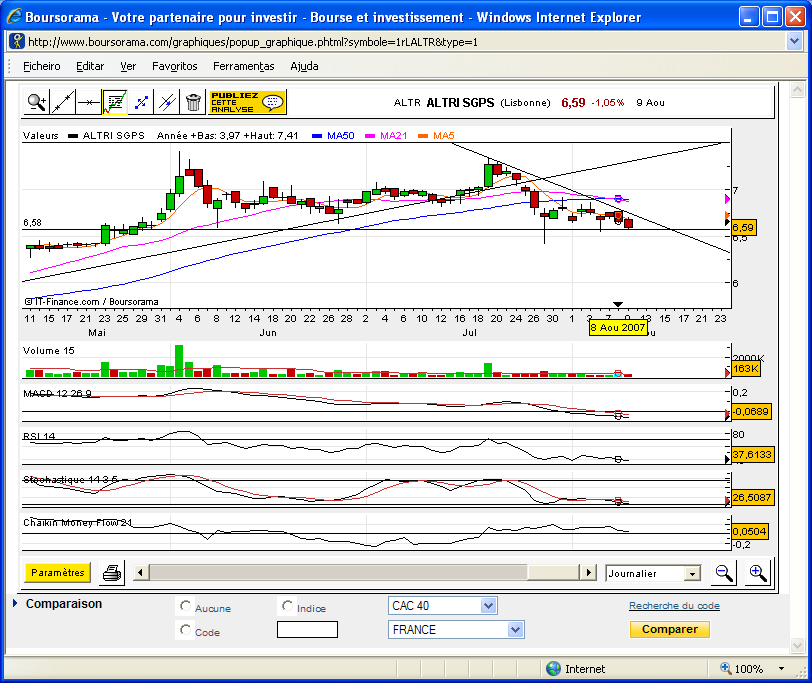Click the black triangle date cursor

618,304
